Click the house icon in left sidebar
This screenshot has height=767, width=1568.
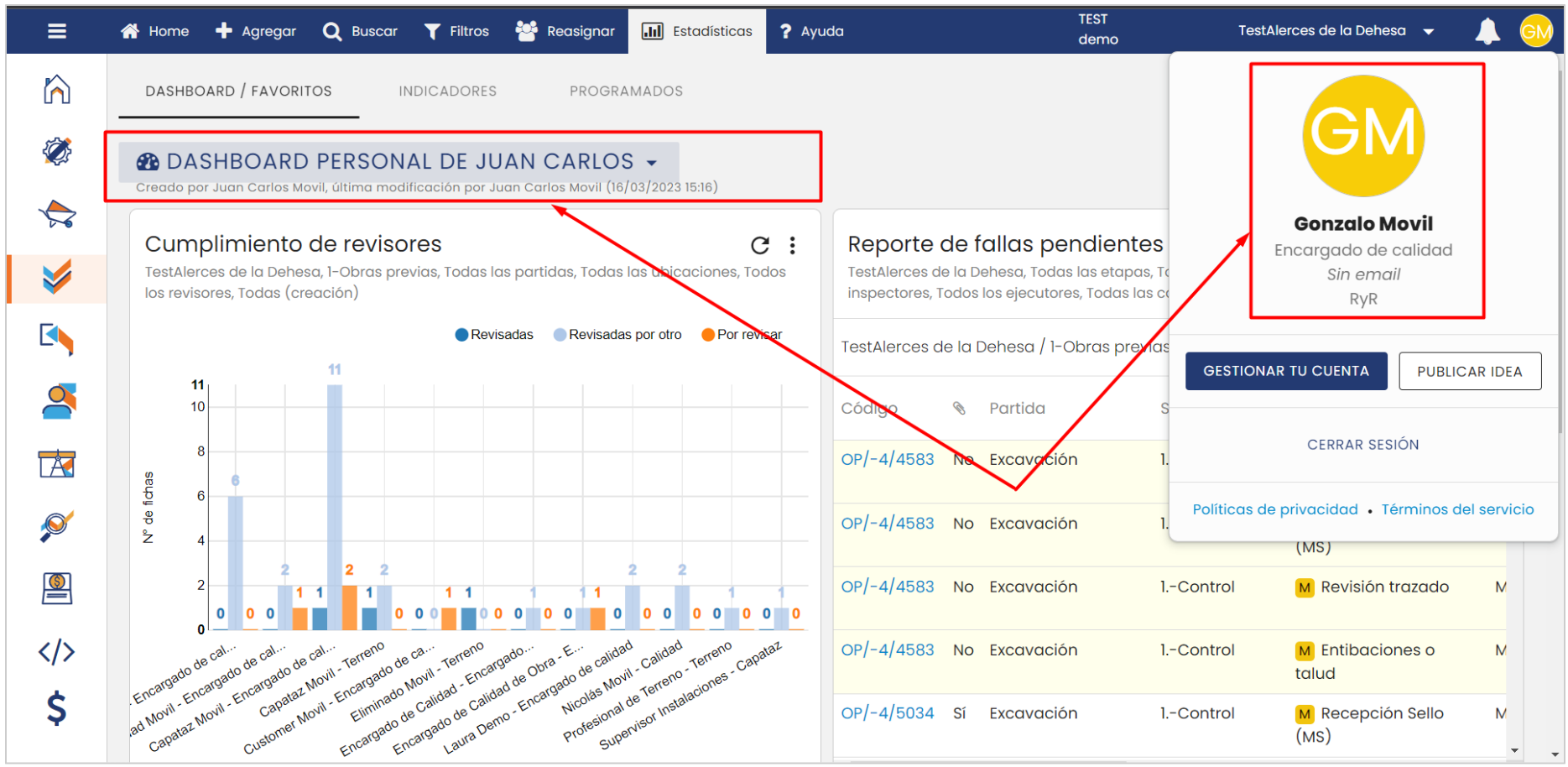click(x=57, y=89)
